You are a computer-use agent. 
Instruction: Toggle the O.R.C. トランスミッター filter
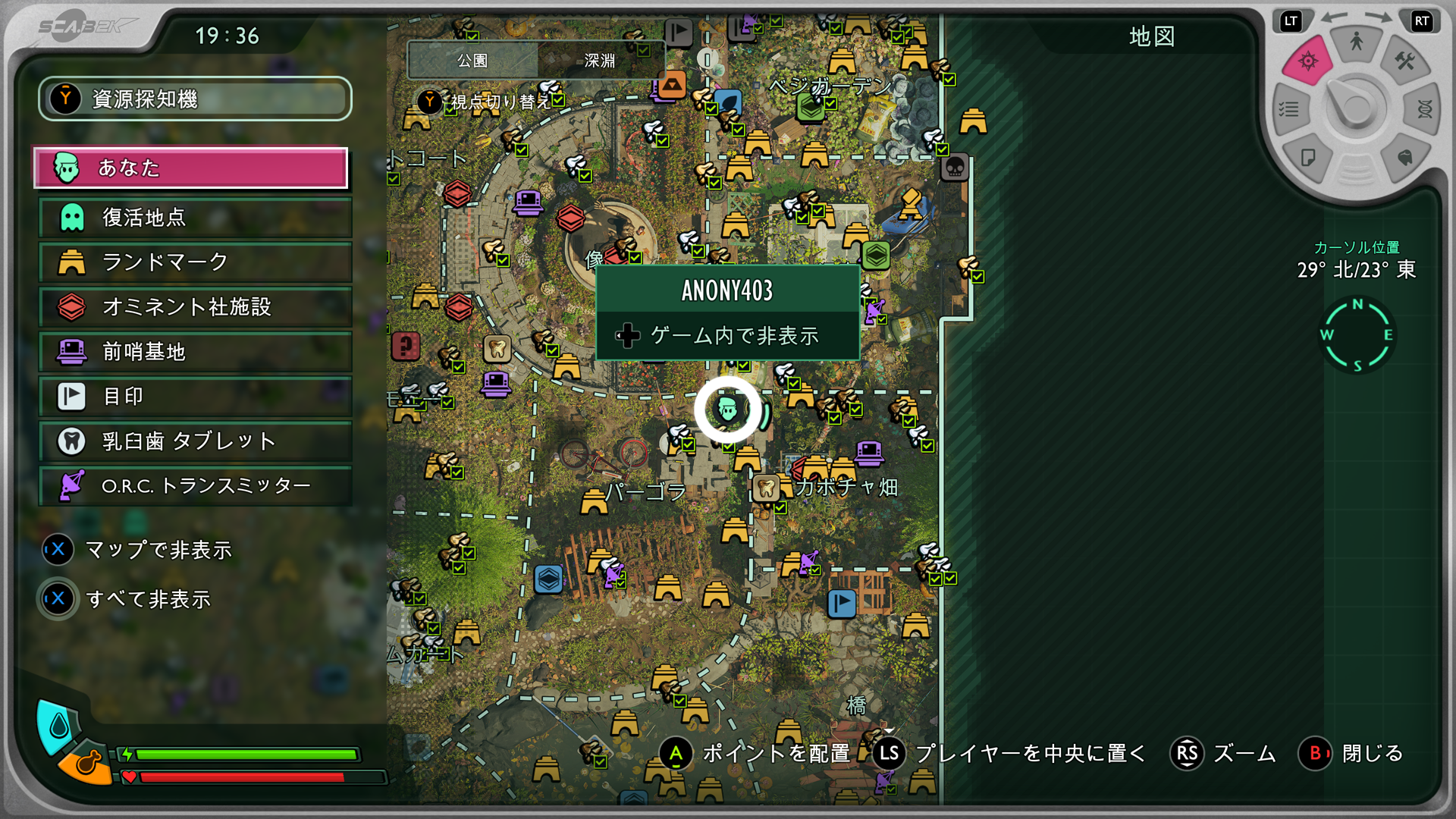pyautogui.click(x=196, y=486)
